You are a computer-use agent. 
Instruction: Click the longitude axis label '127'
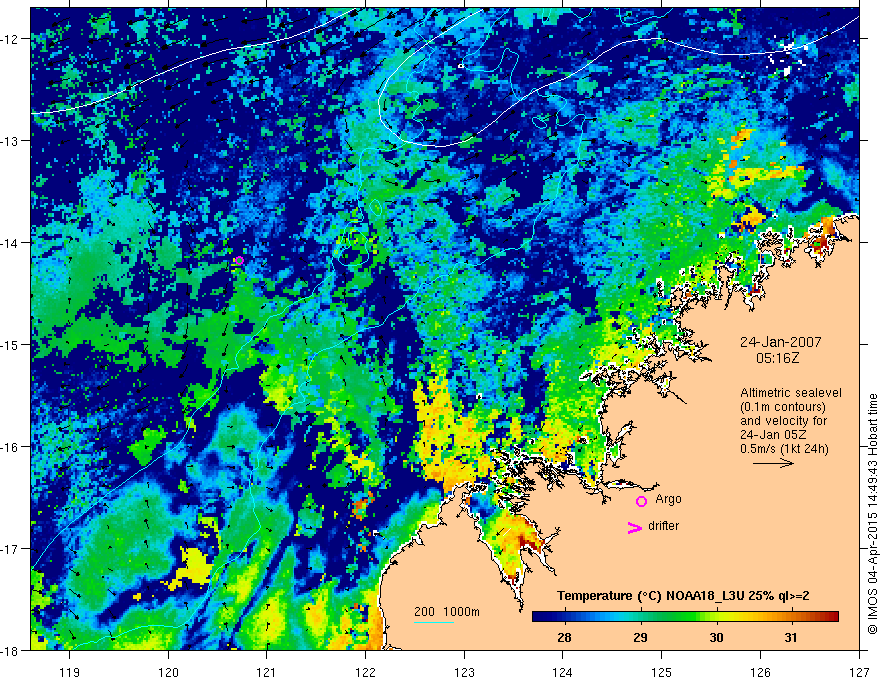click(x=859, y=672)
